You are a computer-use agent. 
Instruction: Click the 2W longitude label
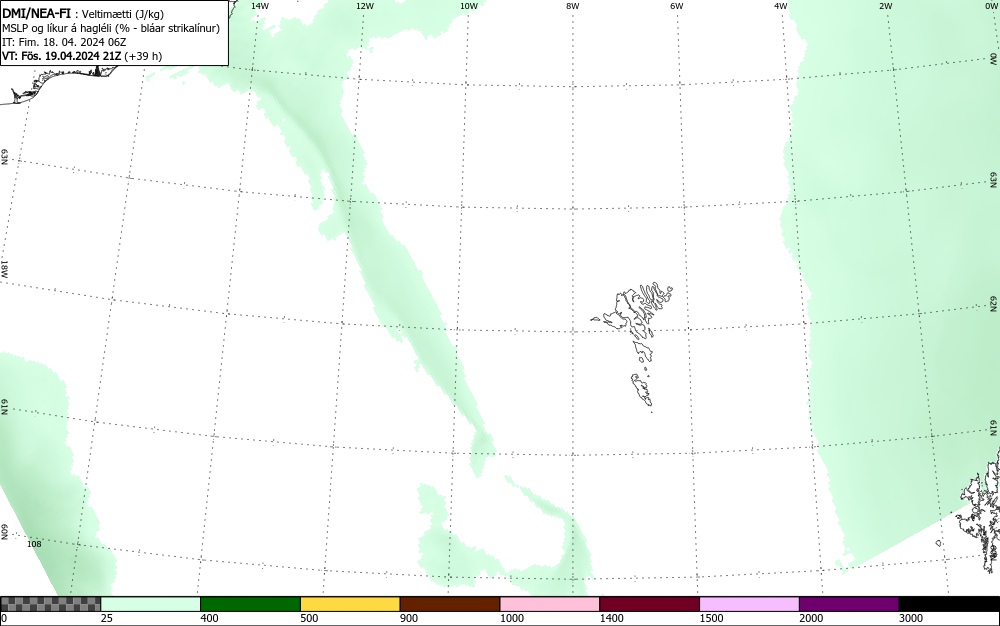tap(885, 6)
